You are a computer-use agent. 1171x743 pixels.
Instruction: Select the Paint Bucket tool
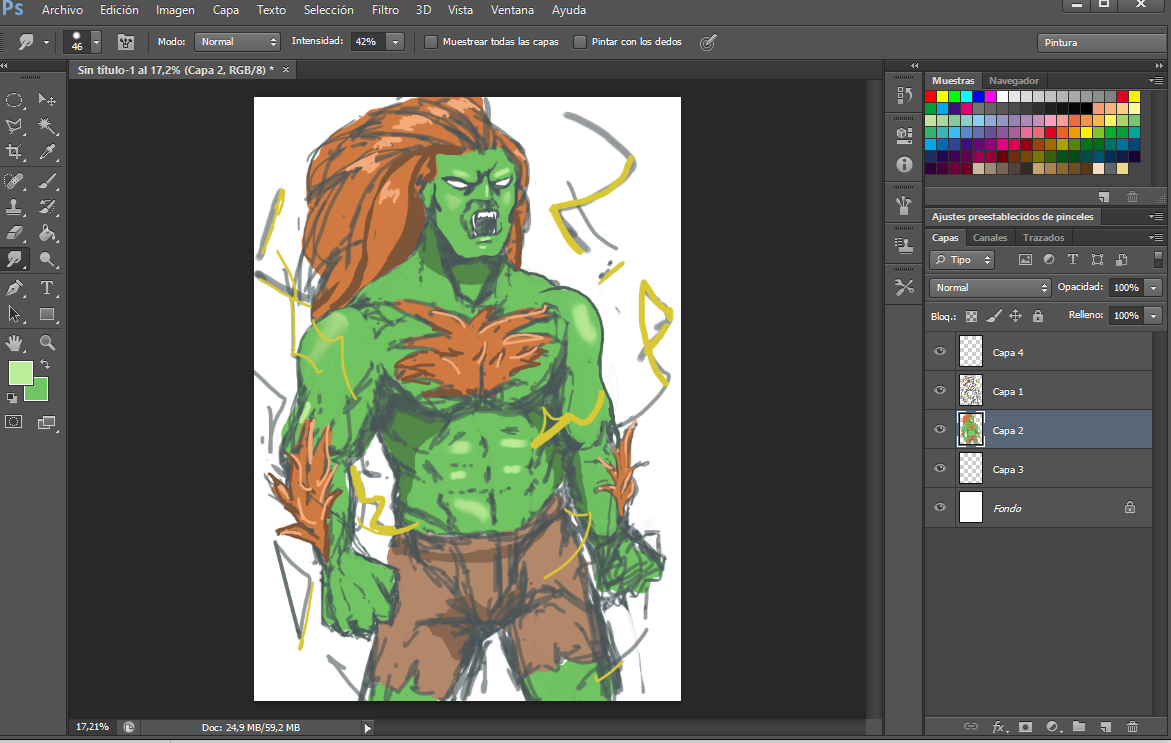(47, 233)
